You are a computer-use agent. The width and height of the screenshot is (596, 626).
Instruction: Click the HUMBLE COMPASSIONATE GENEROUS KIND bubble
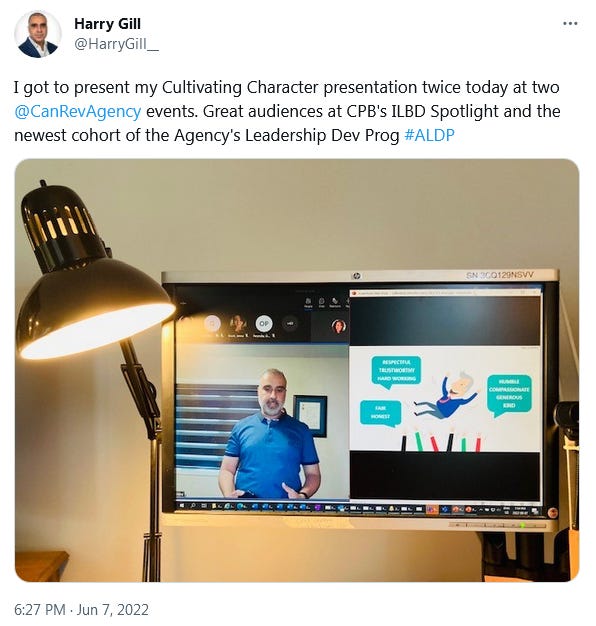tap(509, 394)
